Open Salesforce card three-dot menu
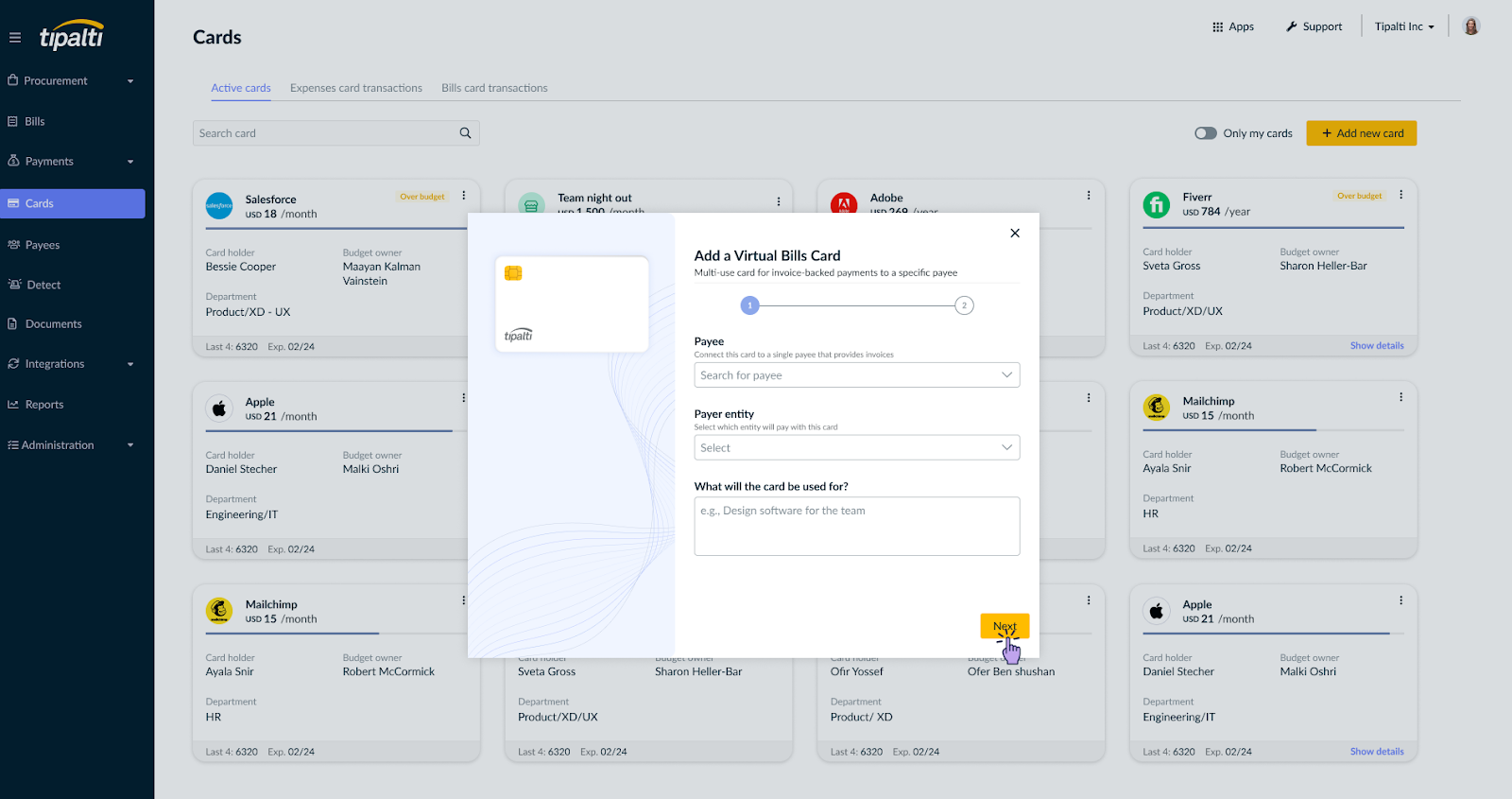 (464, 196)
